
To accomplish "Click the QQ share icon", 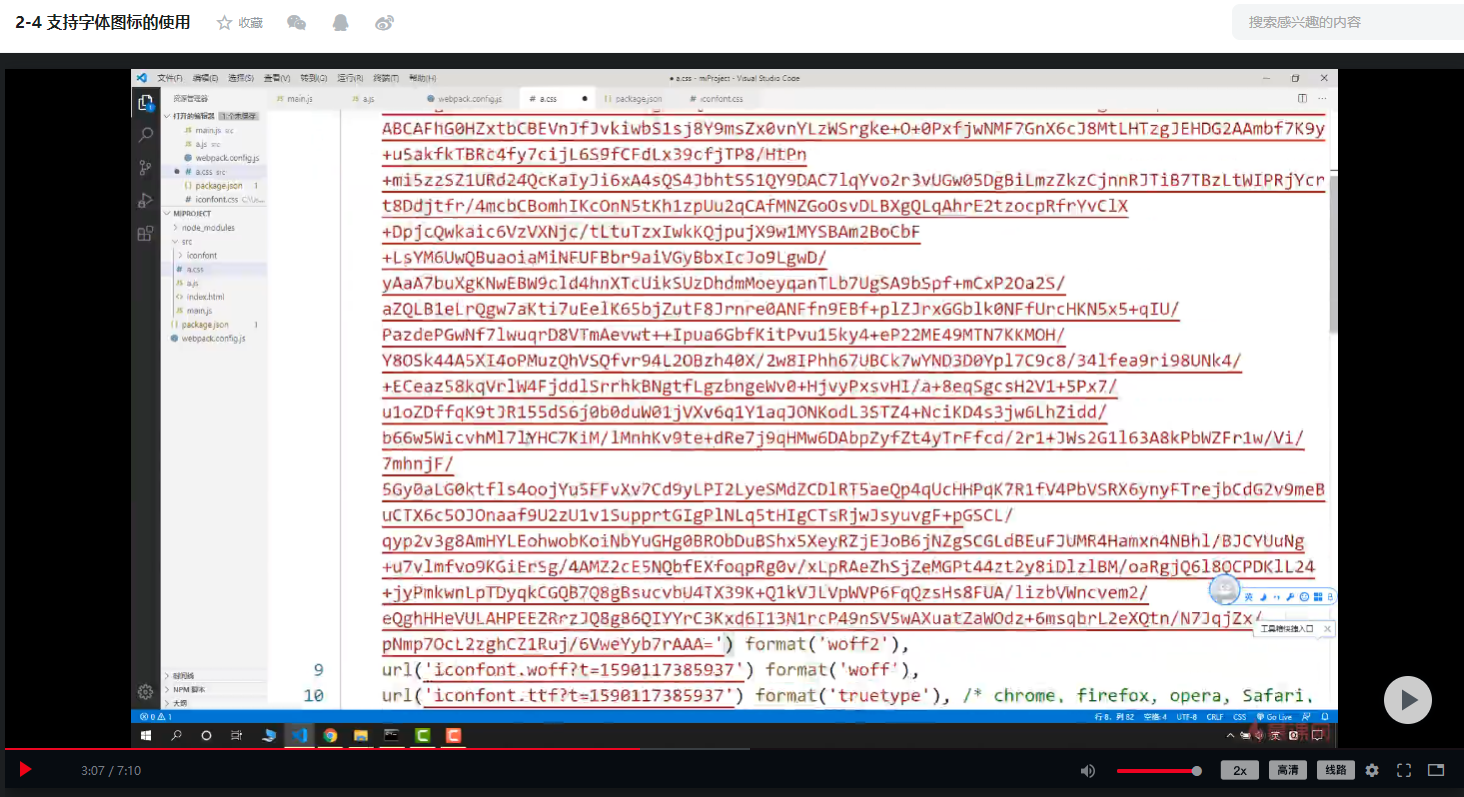I will [340, 22].
